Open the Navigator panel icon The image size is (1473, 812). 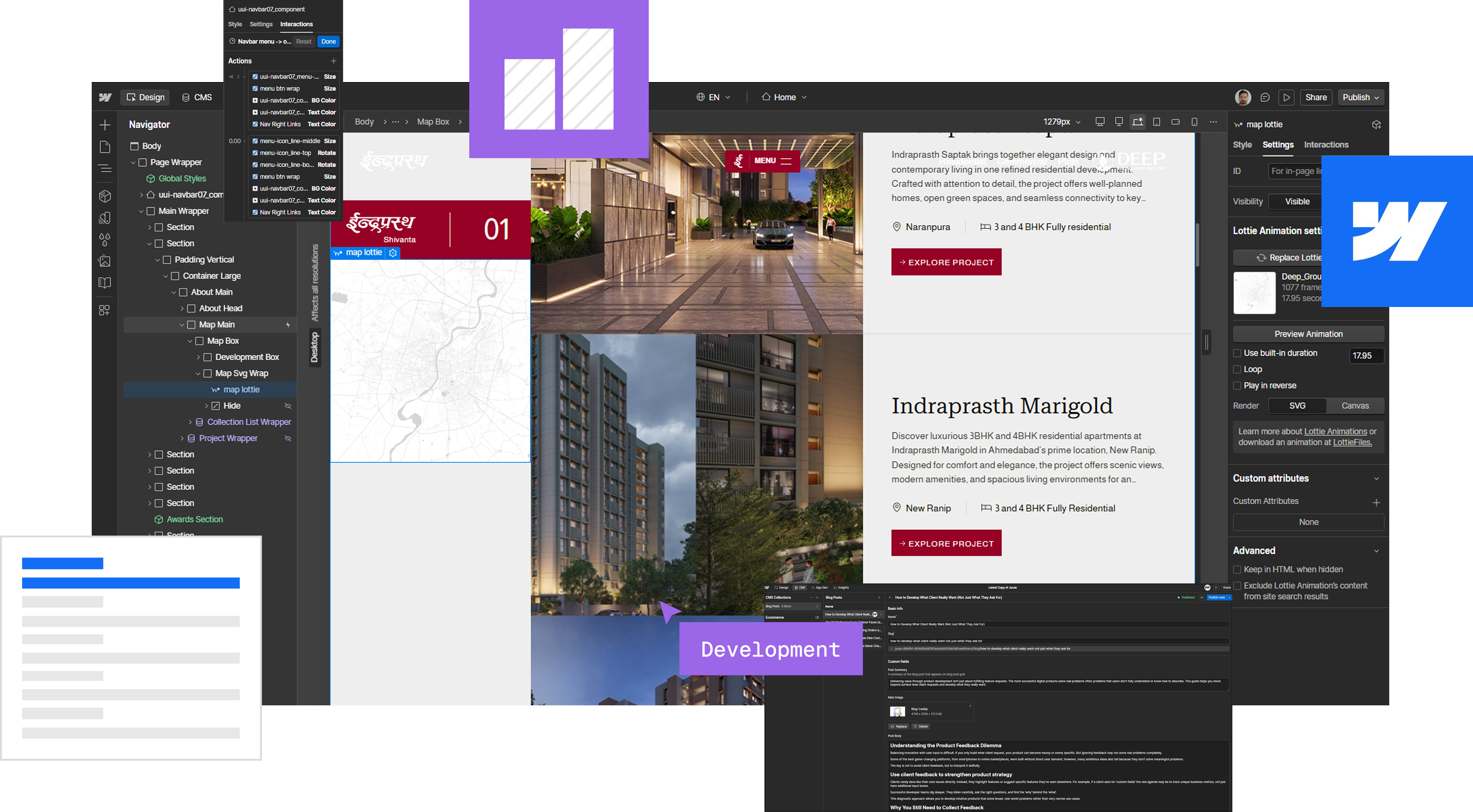pos(105,168)
